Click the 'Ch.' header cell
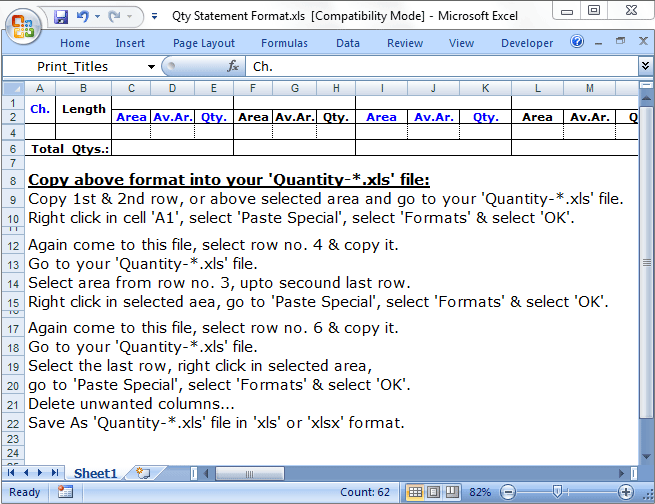655x504 pixels. pos(40,109)
